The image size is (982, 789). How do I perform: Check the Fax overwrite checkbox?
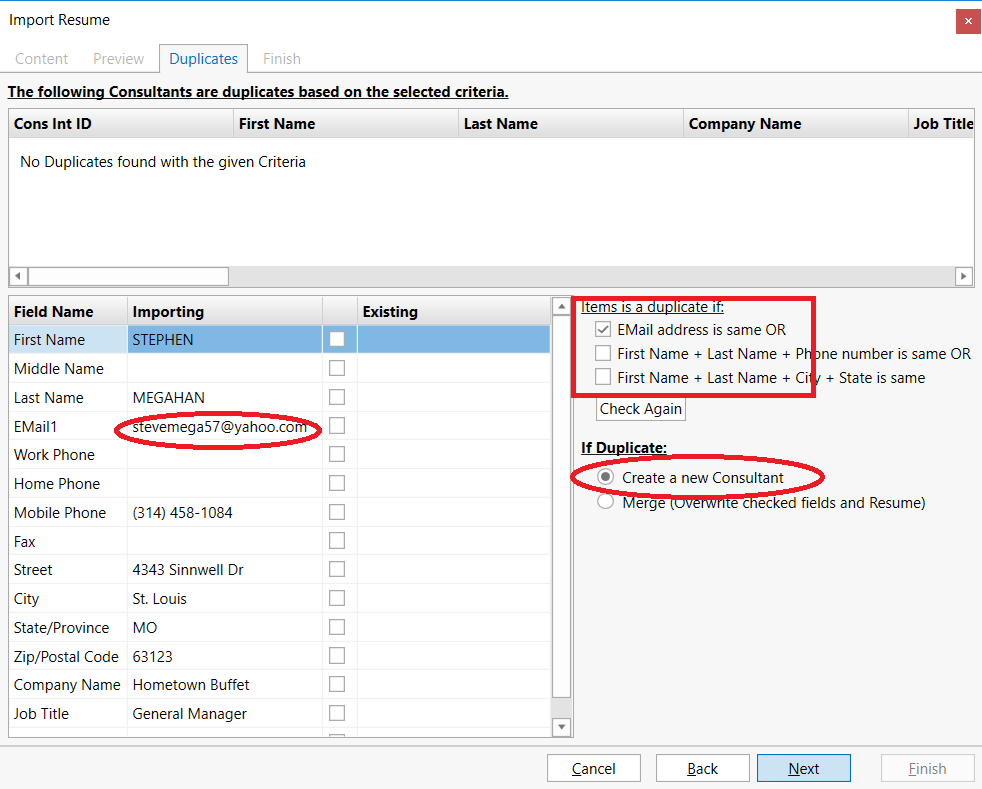(x=337, y=541)
